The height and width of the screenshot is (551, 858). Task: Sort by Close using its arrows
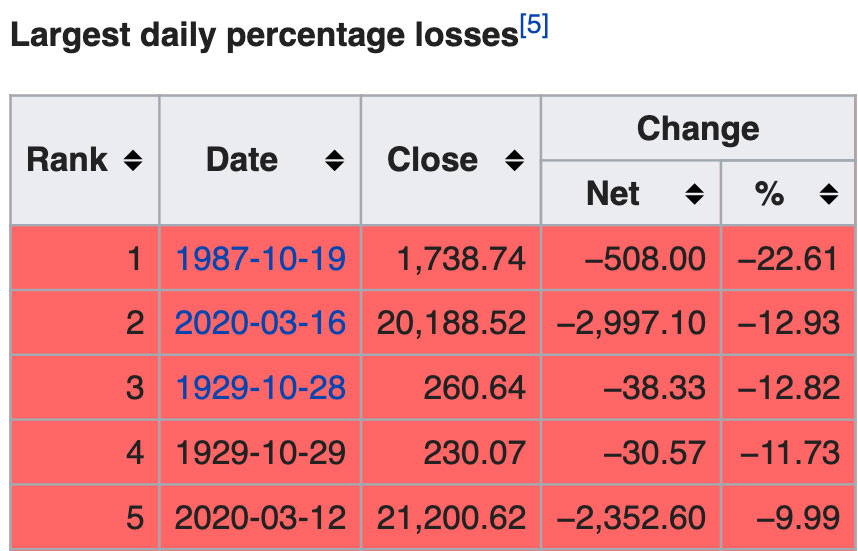(514, 160)
